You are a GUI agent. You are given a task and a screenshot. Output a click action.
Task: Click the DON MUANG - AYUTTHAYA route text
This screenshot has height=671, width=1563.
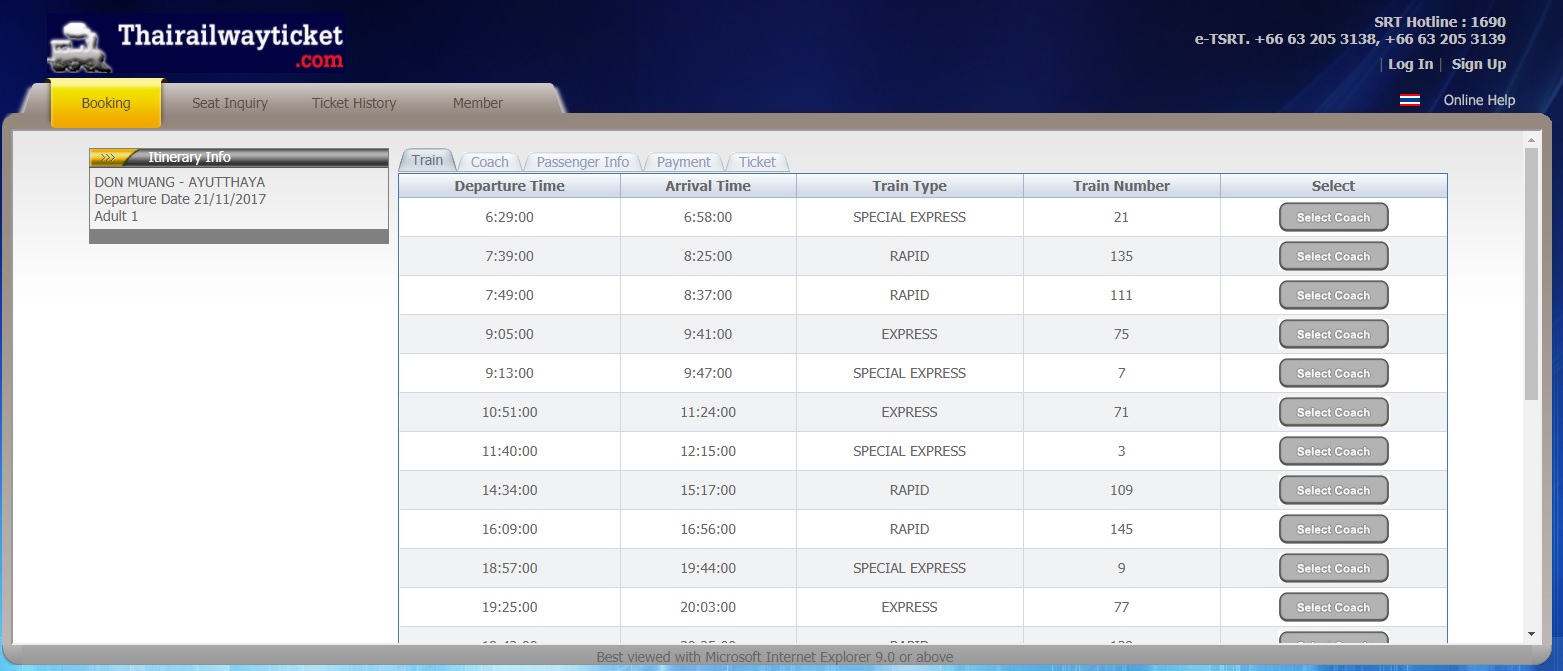coord(180,183)
